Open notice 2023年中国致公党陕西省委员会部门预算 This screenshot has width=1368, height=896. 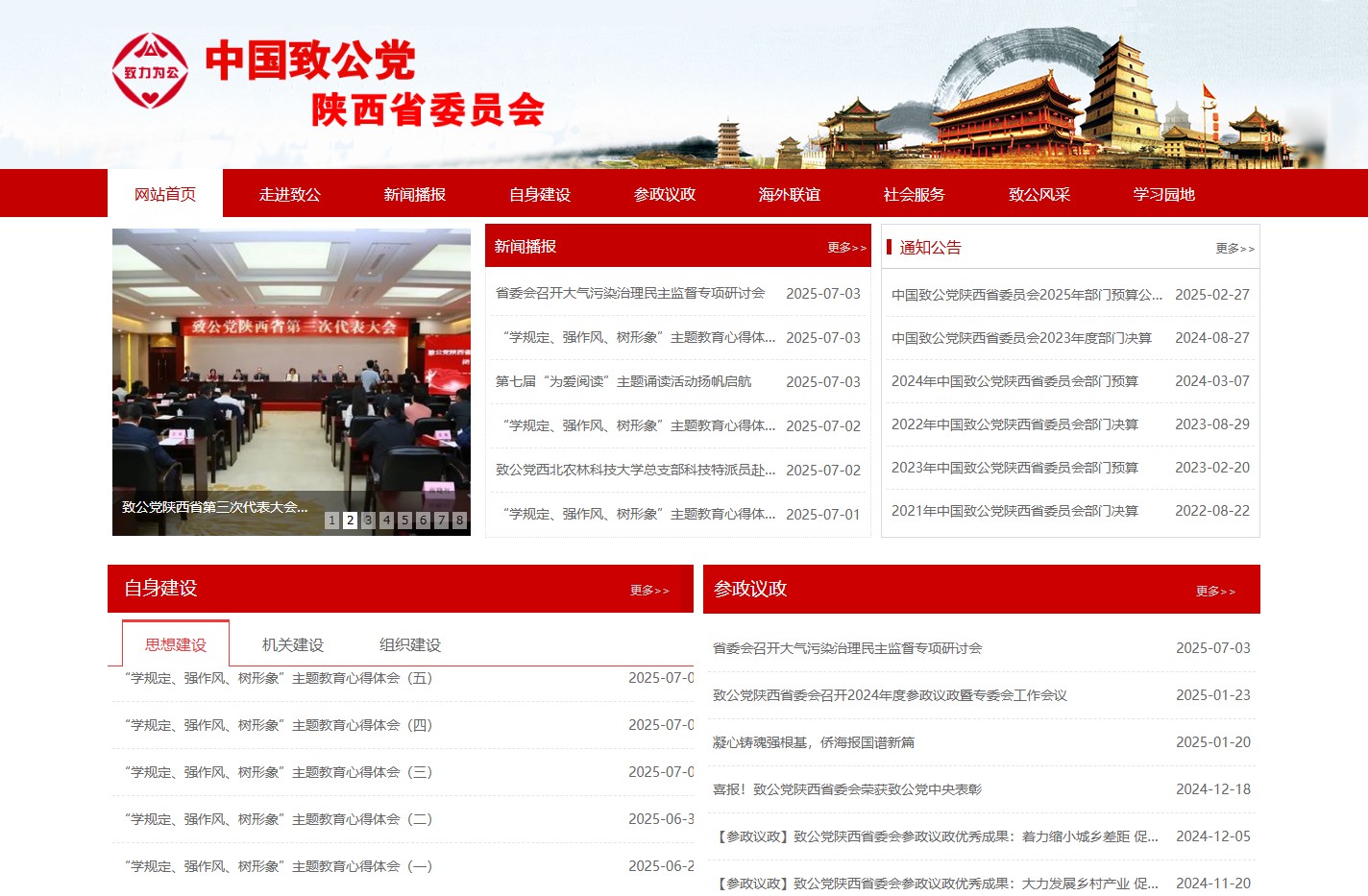(1014, 468)
